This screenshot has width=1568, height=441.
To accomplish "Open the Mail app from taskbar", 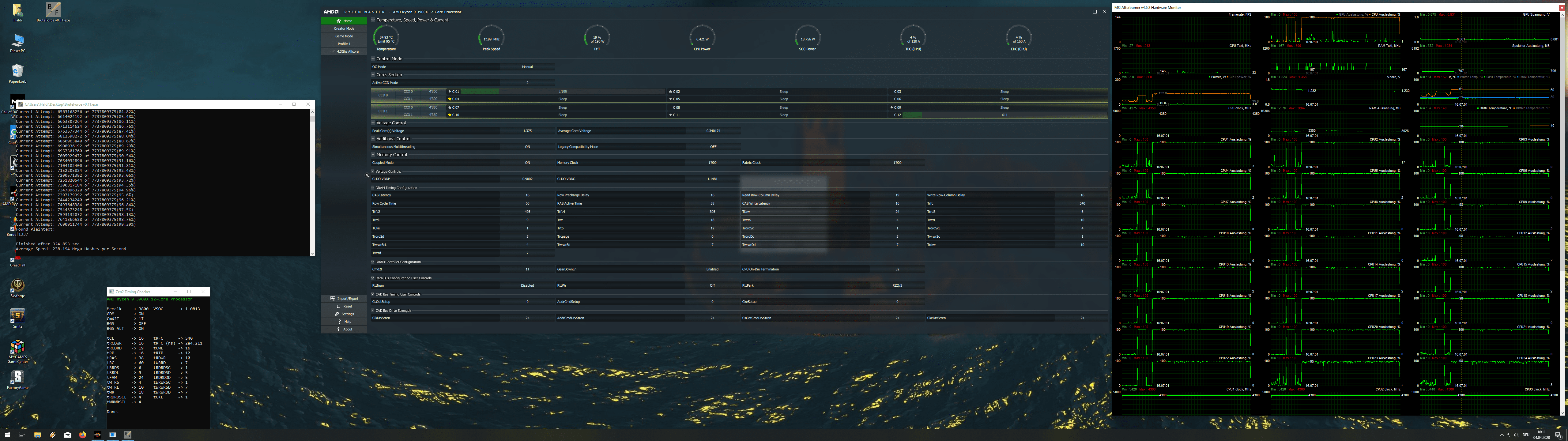I will coord(68,435).
